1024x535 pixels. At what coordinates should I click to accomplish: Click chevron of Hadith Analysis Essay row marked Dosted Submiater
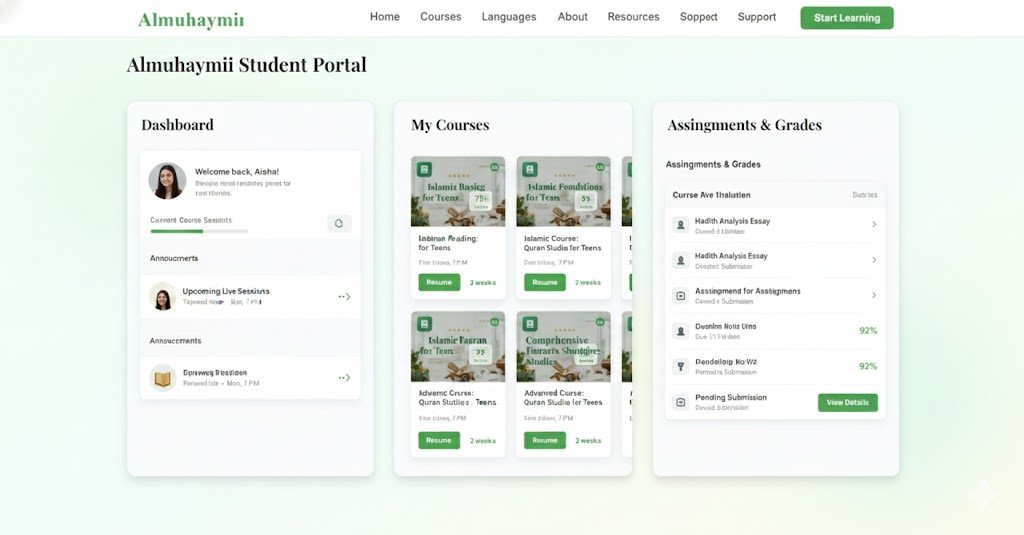pos(874,260)
